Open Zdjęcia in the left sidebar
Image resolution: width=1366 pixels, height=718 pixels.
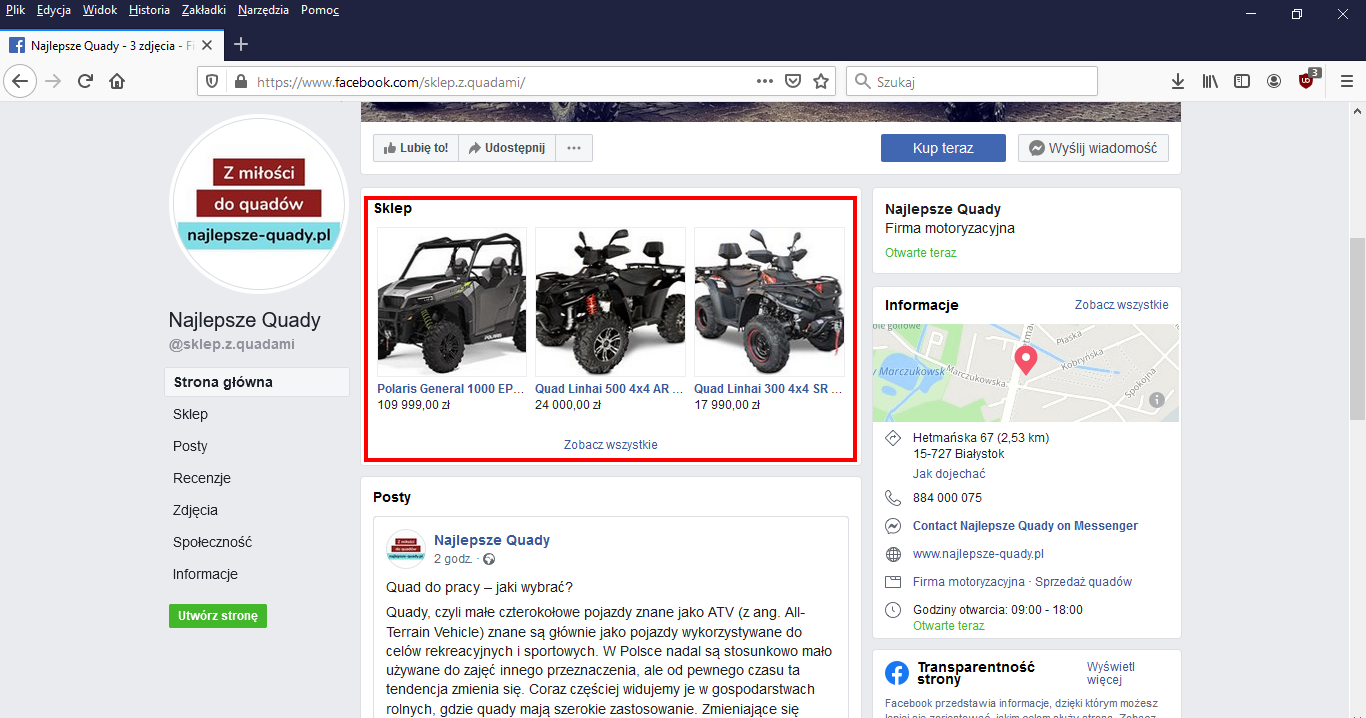pyautogui.click(x=195, y=510)
